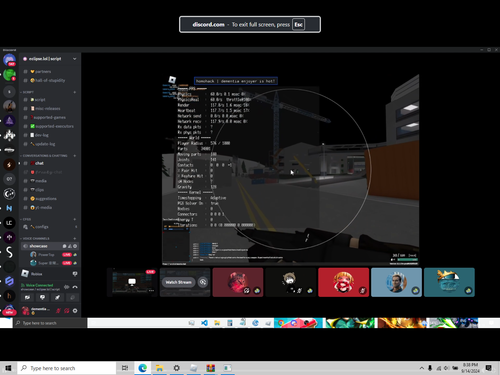Open Discord home direct messages icon

point(9,60)
